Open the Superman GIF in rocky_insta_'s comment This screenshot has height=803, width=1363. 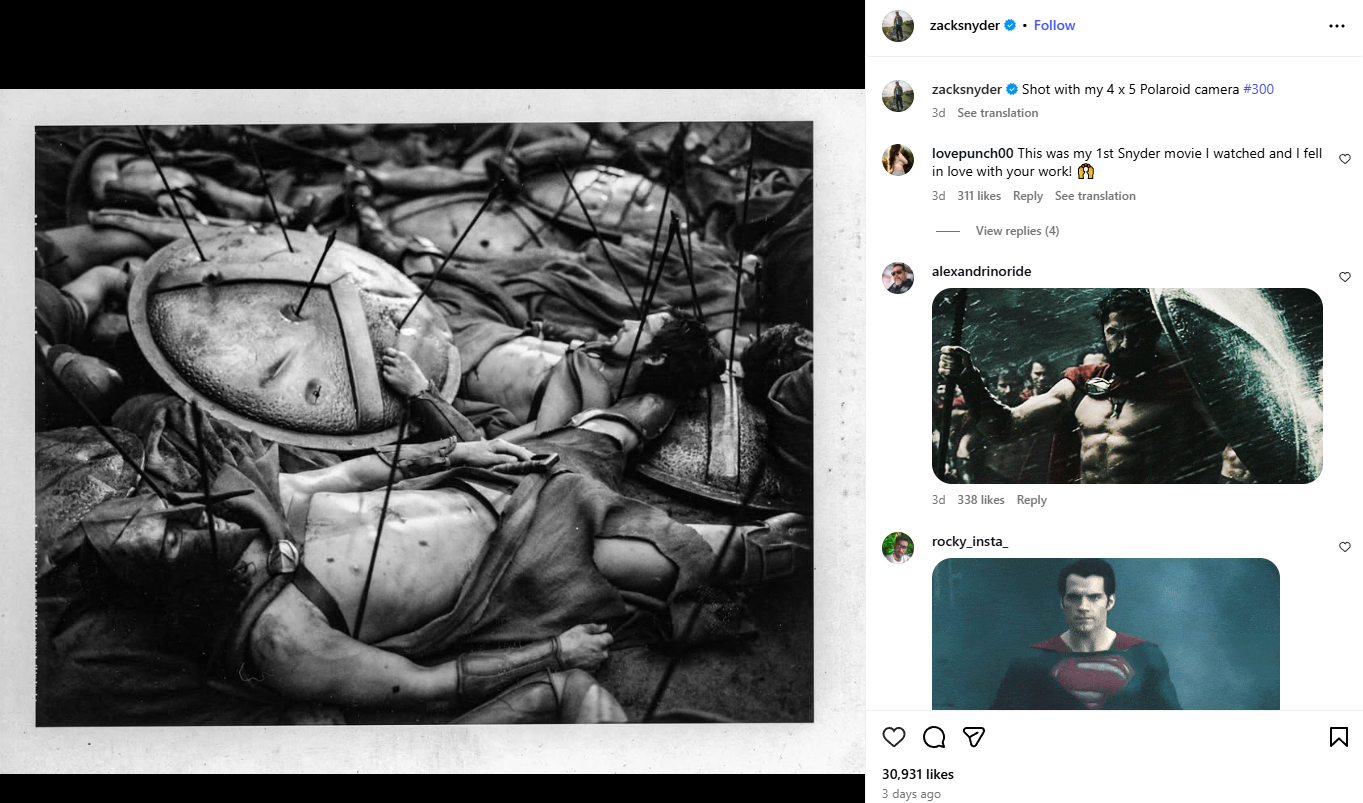click(x=1106, y=634)
